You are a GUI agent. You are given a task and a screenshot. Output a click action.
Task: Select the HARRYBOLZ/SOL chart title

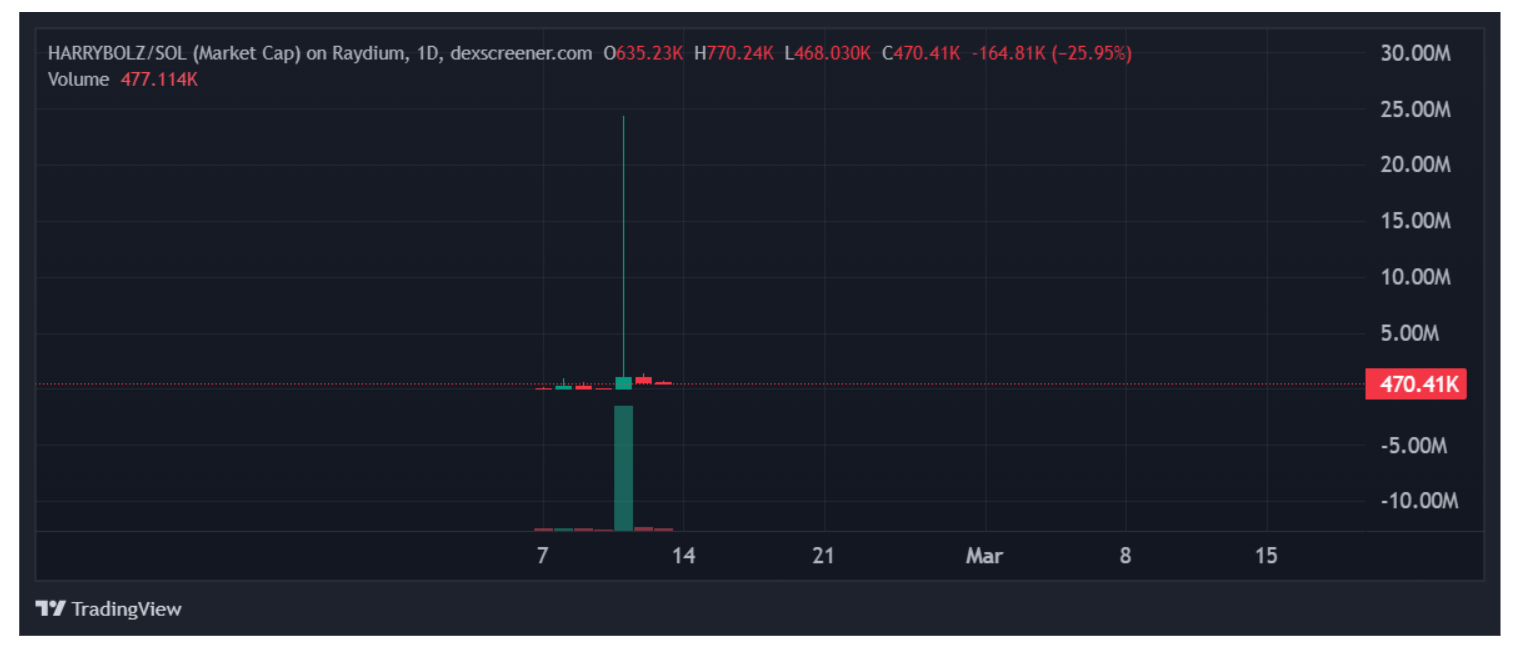tap(320, 53)
